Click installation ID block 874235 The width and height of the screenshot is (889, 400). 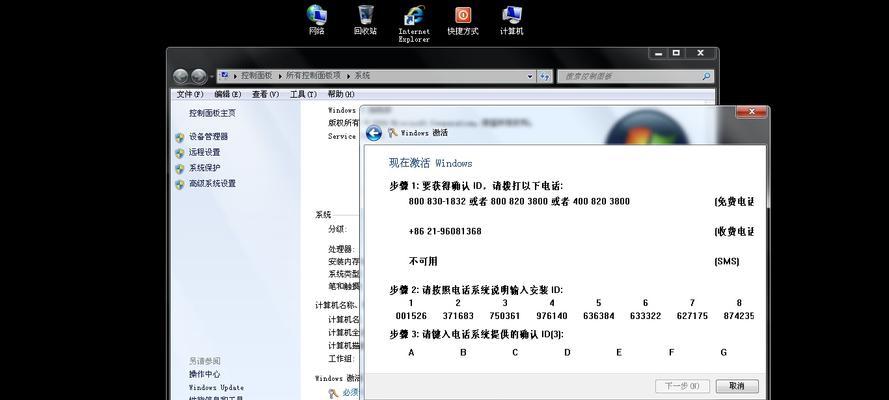(739, 316)
